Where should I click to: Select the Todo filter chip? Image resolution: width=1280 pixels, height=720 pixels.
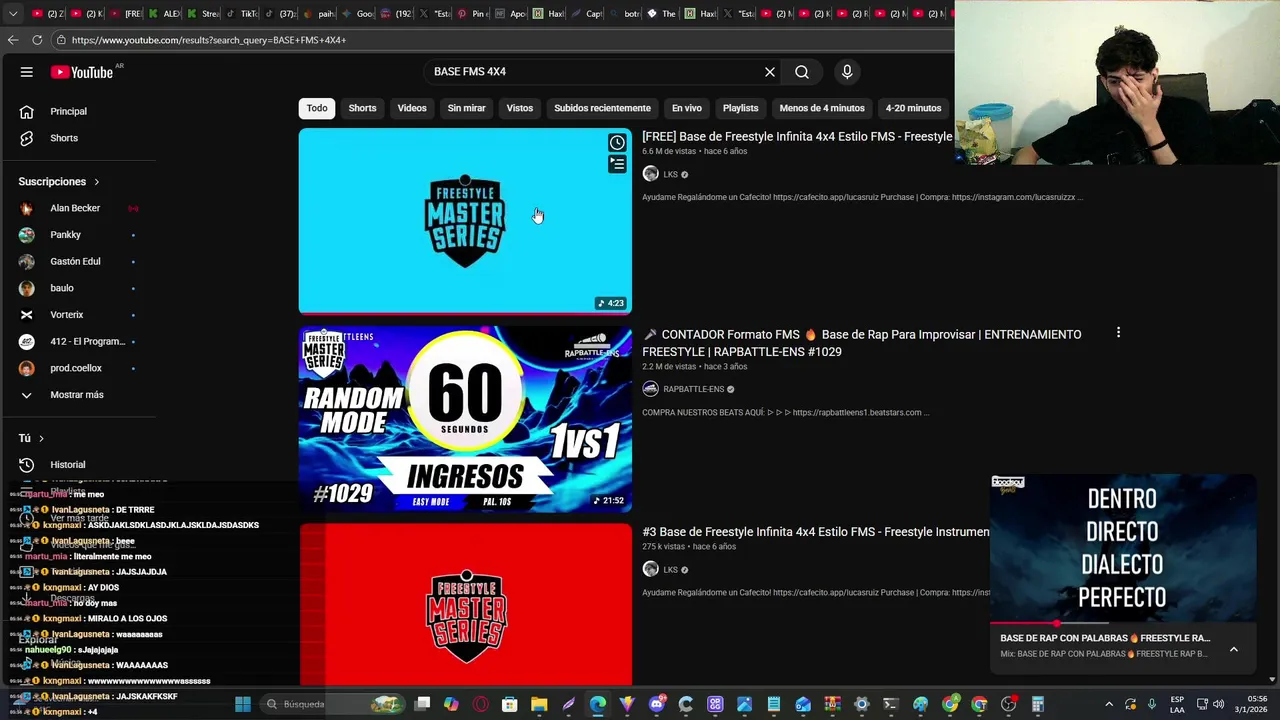(317, 108)
